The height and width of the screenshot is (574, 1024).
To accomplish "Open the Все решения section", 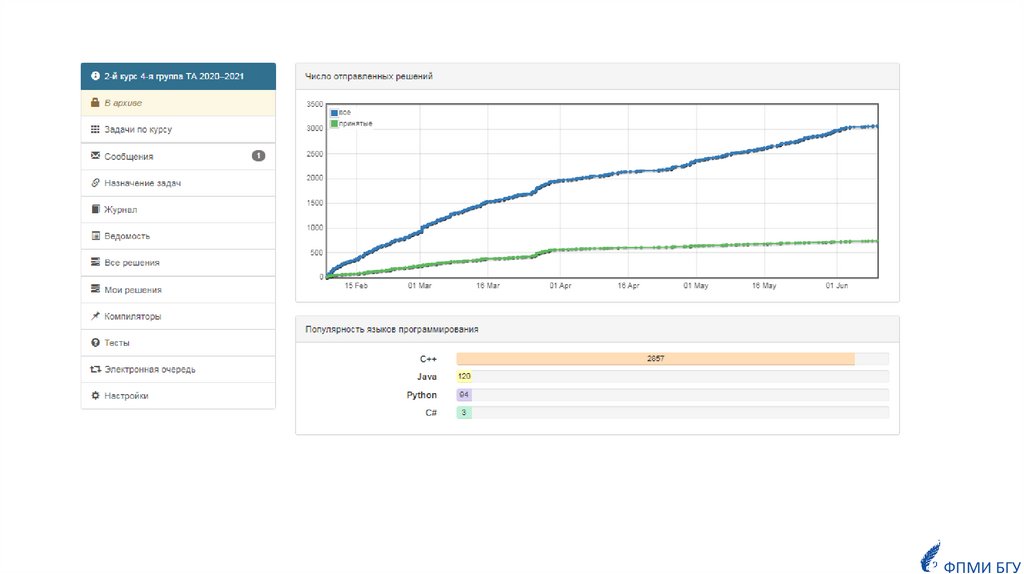I will [x=131, y=263].
